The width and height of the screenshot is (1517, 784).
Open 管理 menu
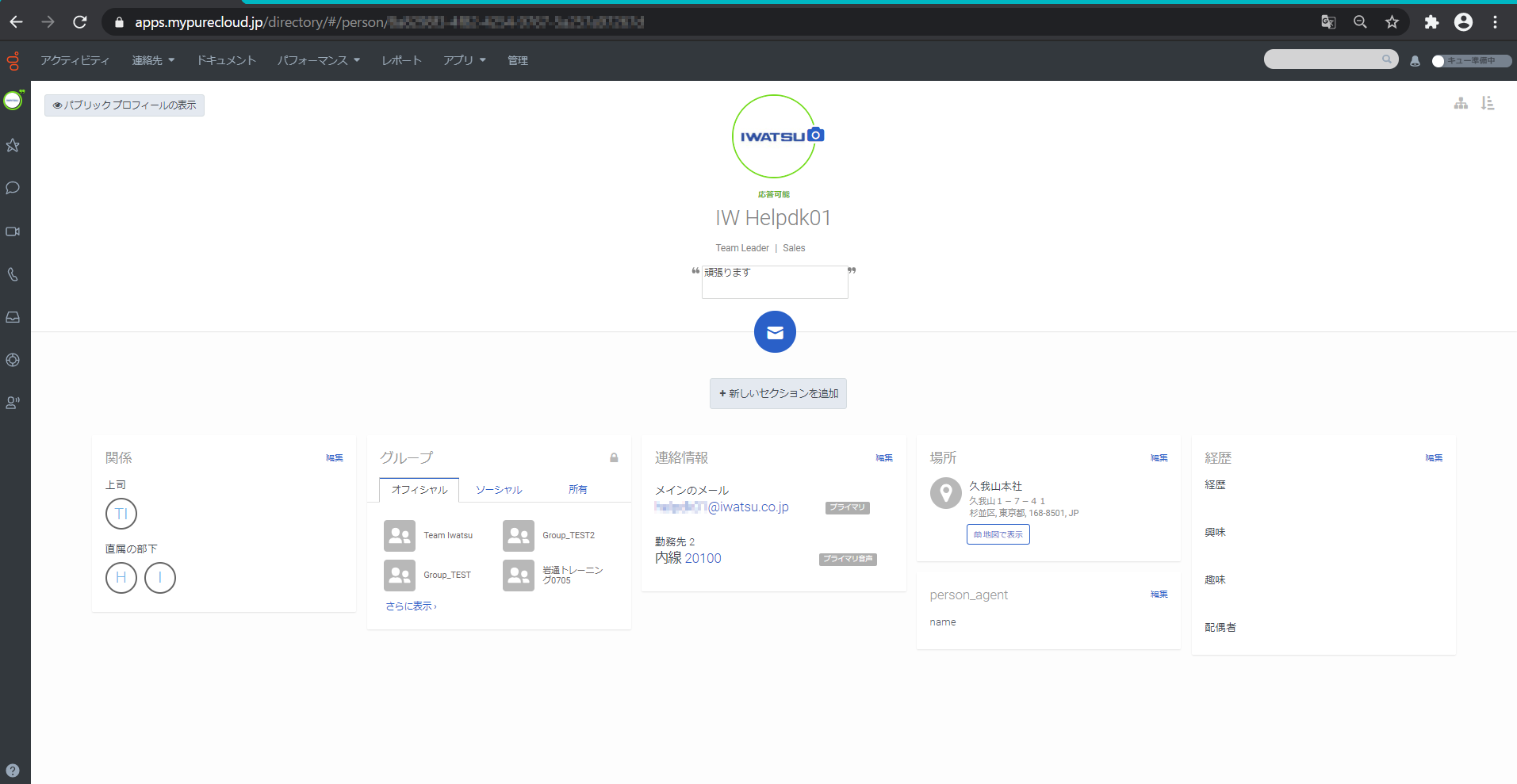[518, 60]
